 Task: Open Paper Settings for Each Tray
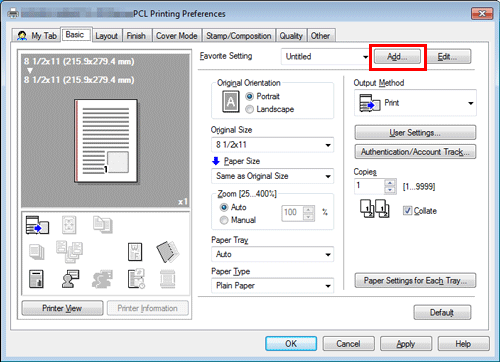click(415, 281)
